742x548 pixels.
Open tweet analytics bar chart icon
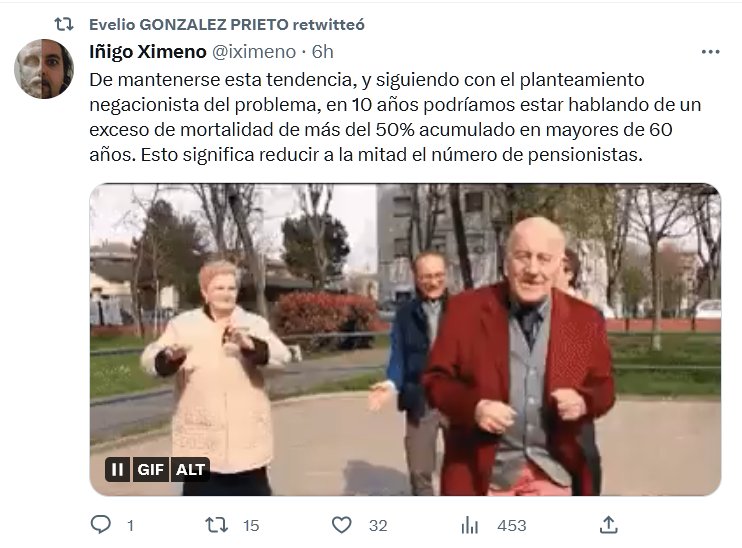469,525
